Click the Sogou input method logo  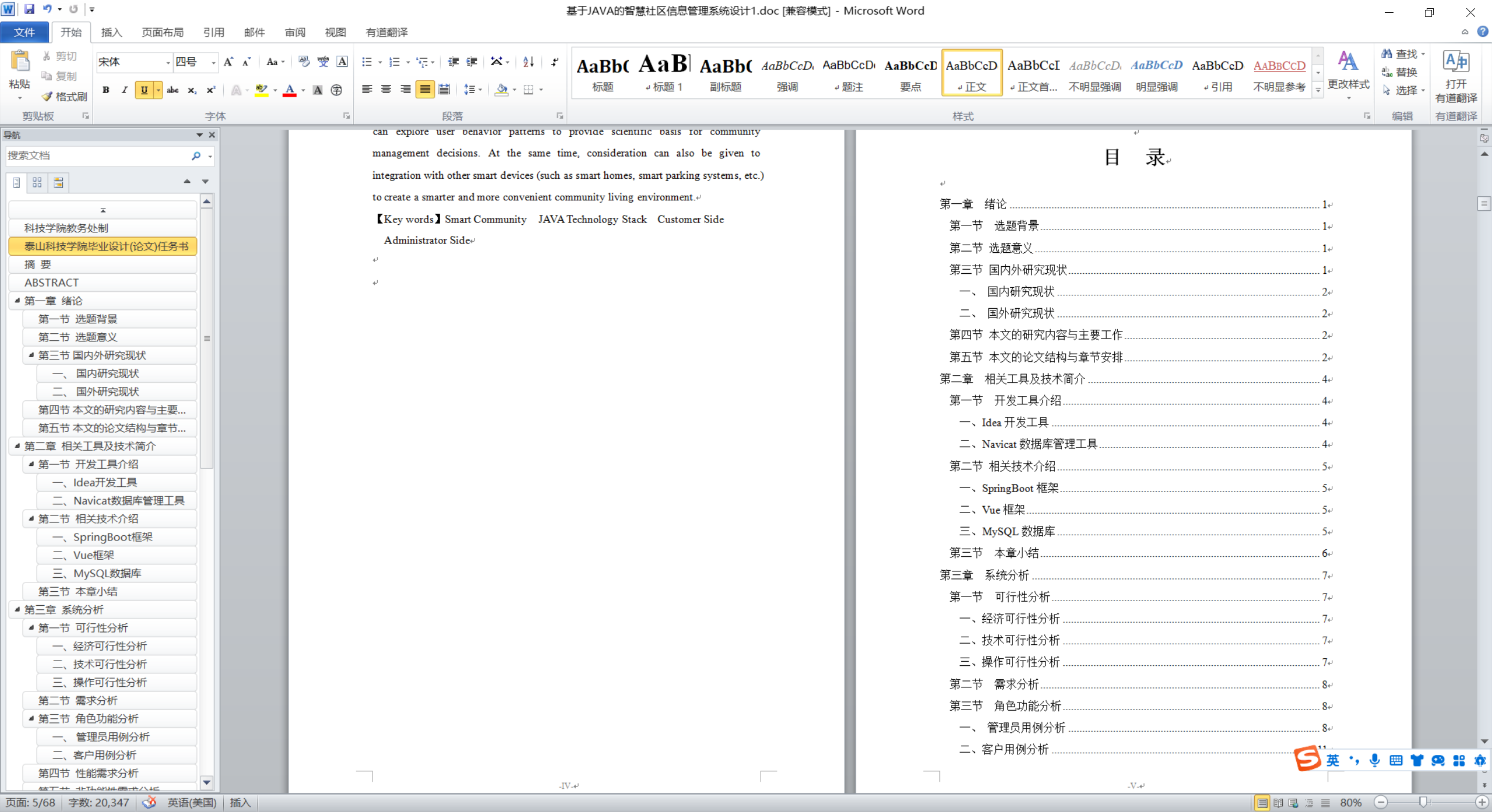pyautogui.click(x=1308, y=759)
